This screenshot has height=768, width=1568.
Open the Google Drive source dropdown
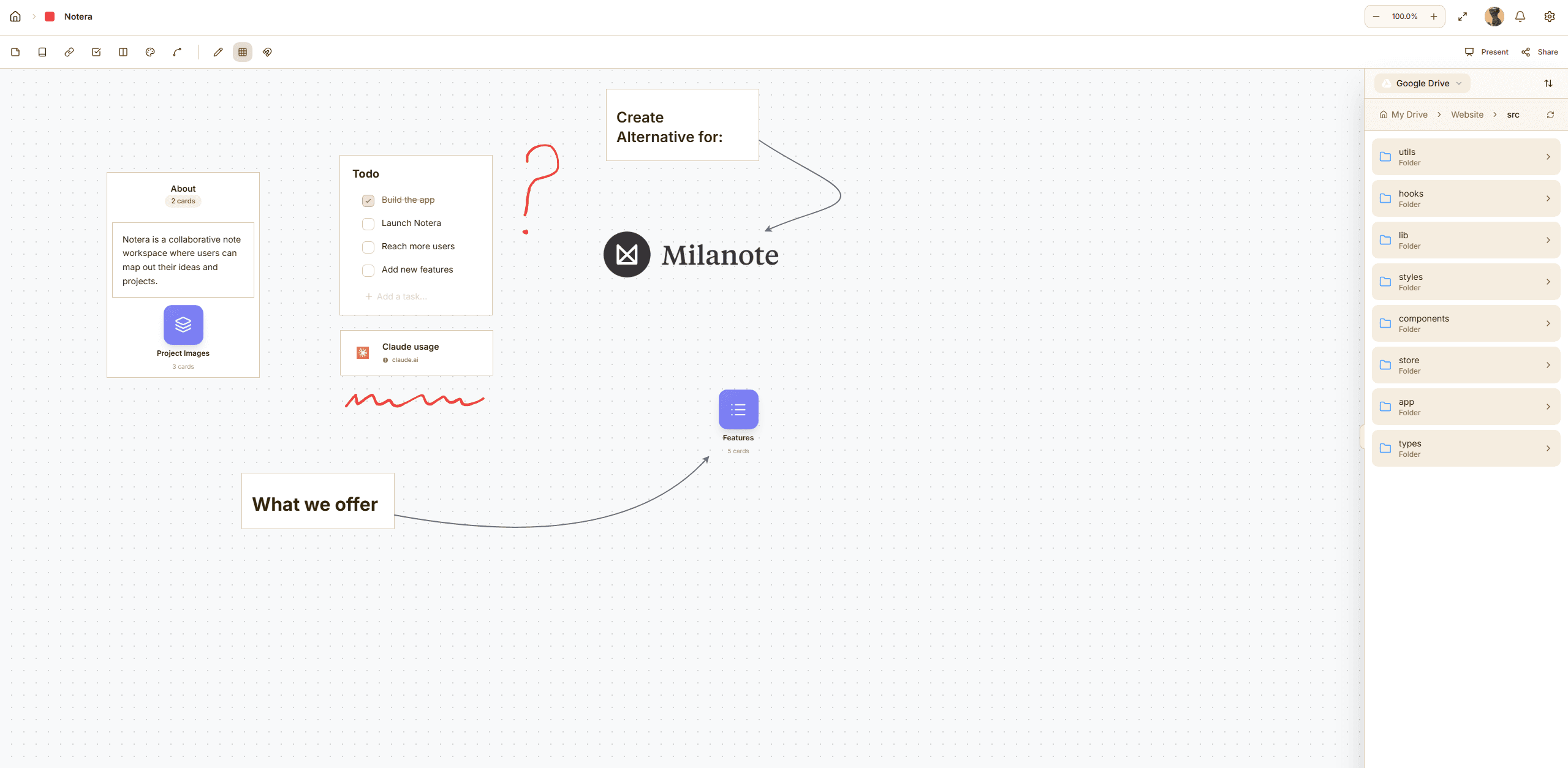[x=1422, y=83]
